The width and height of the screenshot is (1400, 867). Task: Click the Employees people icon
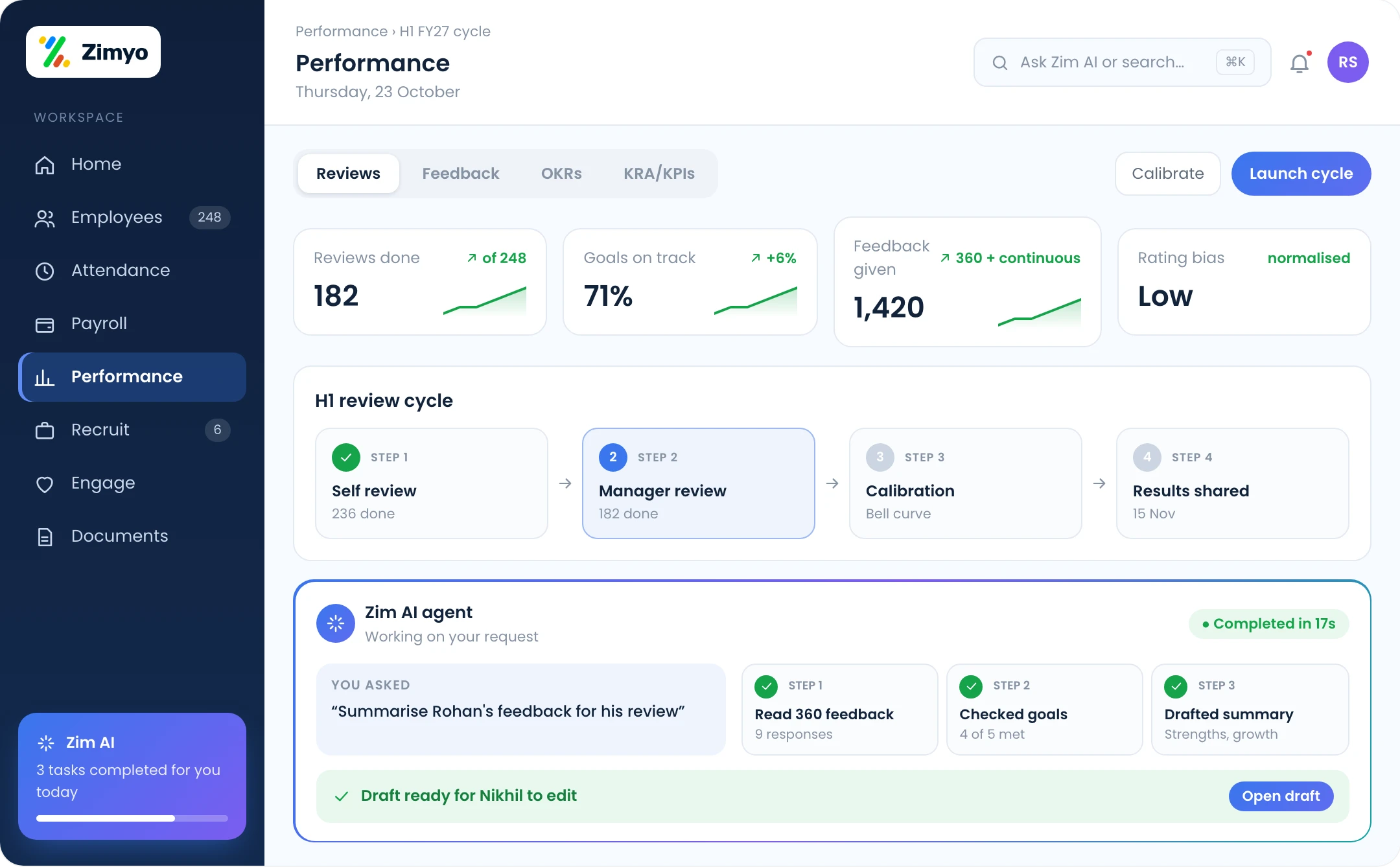[45, 218]
